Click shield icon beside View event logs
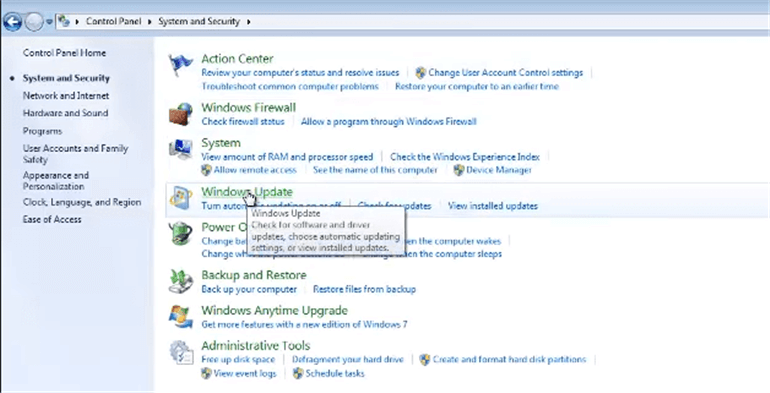Screen dimensions: 770x393 [207, 373]
